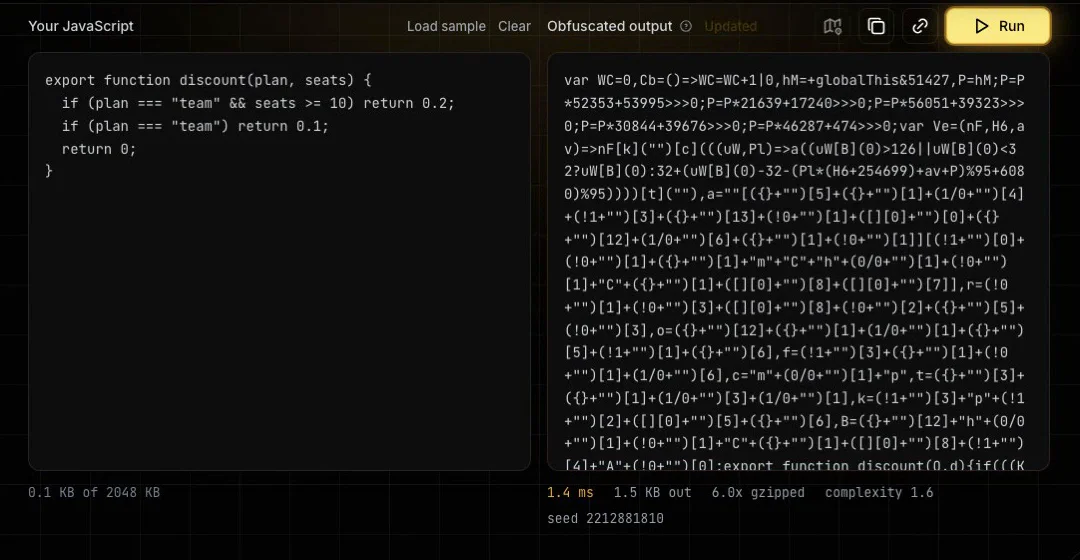The height and width of the screenshot is (560, 1080).
Task: Click Load sample
Action: tap(446, 26)
